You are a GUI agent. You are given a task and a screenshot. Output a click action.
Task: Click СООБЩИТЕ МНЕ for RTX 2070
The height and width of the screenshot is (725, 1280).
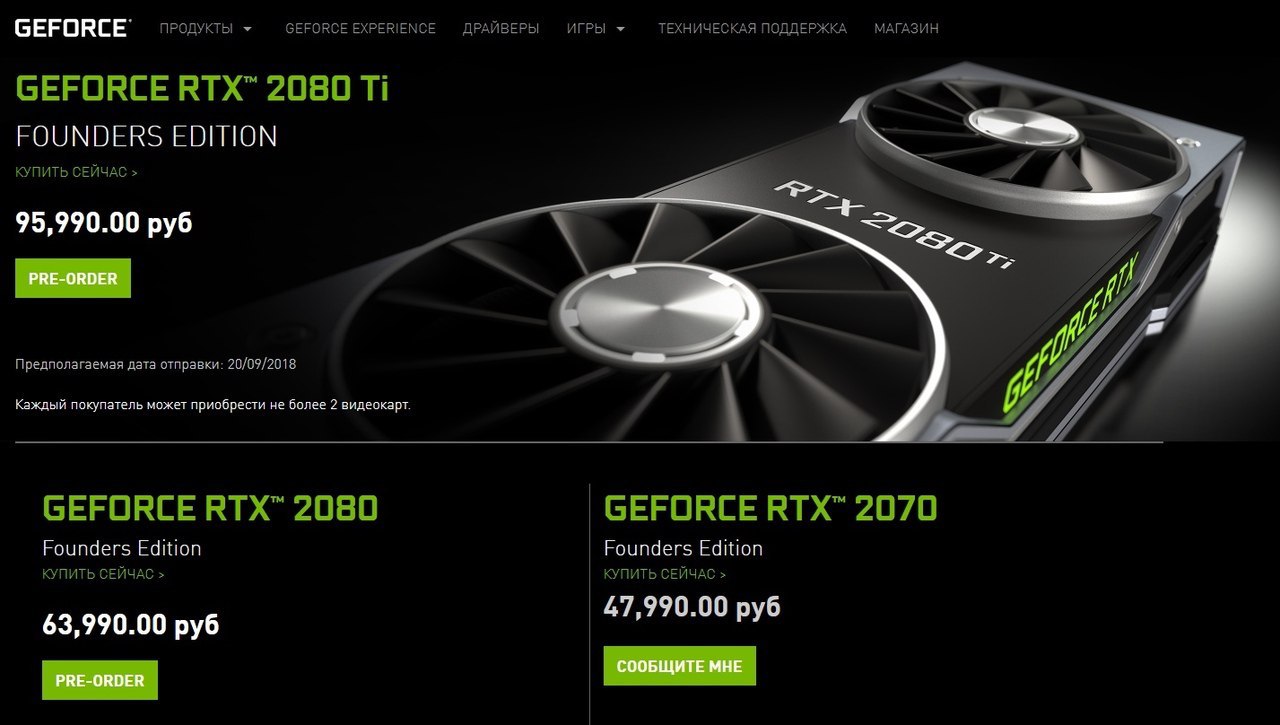click(x=680, y=666)
